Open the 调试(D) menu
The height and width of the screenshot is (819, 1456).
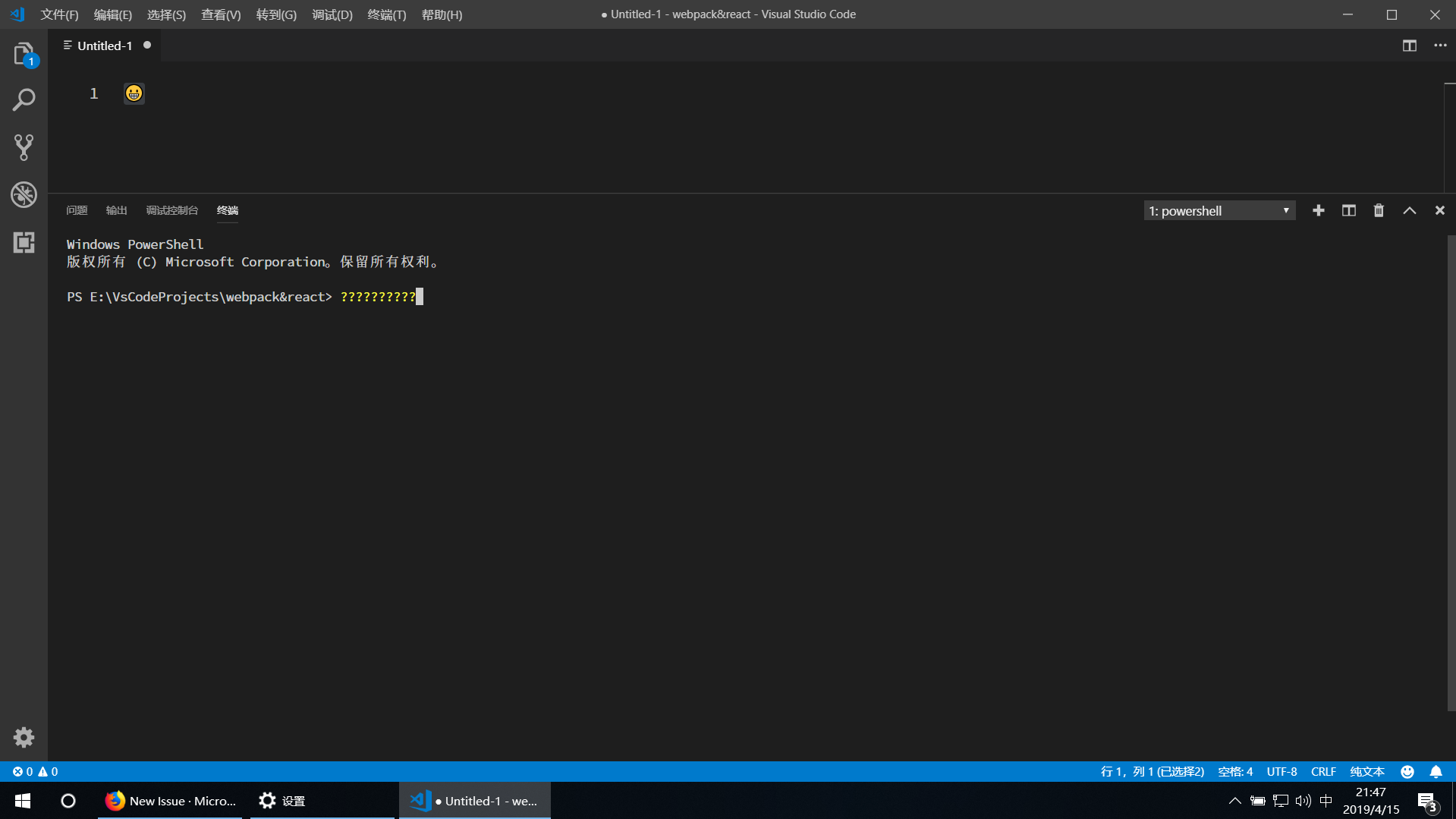[332, 14]
